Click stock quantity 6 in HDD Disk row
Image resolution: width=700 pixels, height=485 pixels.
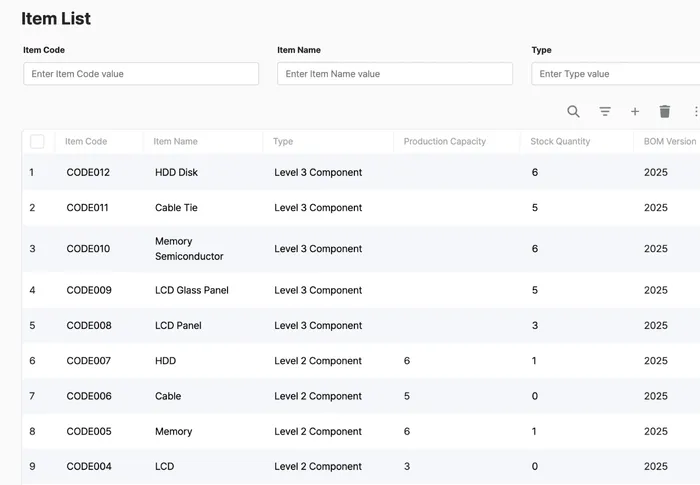pyautogui.click(x=535, y=172)
